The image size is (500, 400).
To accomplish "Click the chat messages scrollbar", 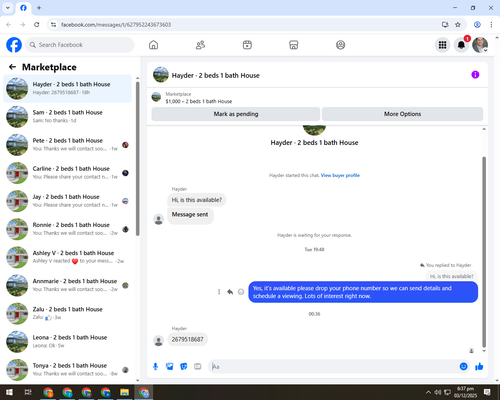I will pyautogui.click(x=484, y=252).
